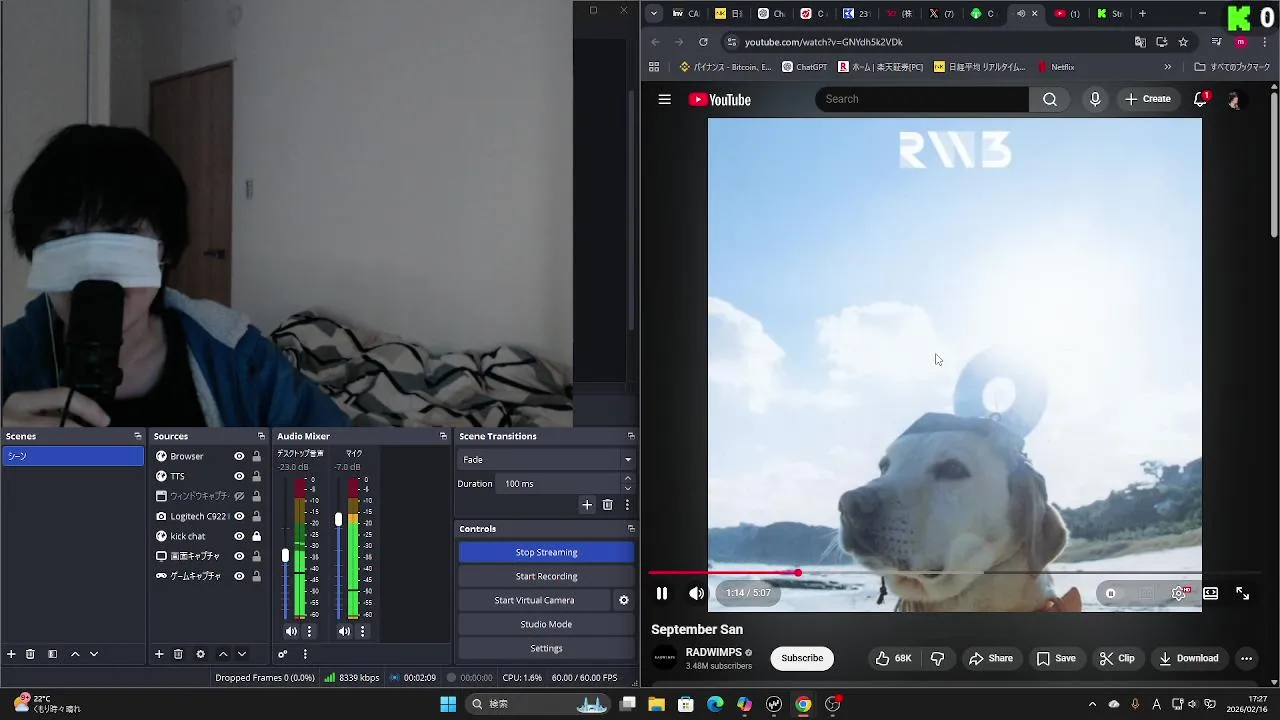This screenshot has width=1280, height=720.
Task: Add a new scene in OBS Scenes panel
Action: click(11, 654)
